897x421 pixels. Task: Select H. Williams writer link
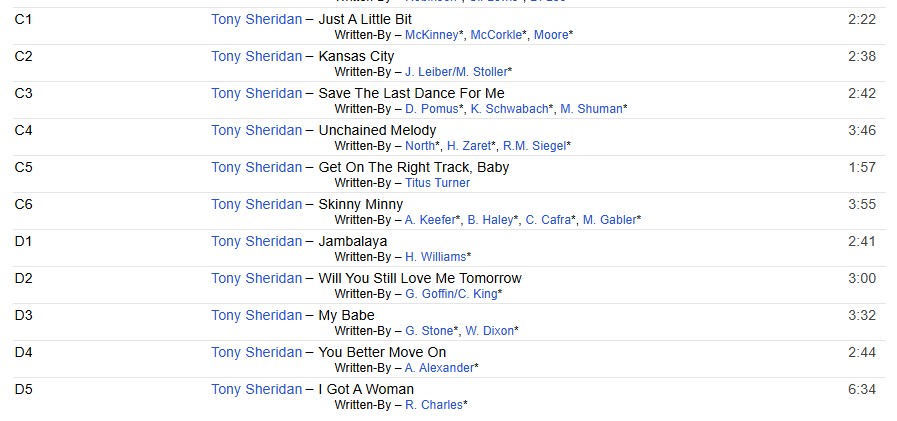pos(435,257)
